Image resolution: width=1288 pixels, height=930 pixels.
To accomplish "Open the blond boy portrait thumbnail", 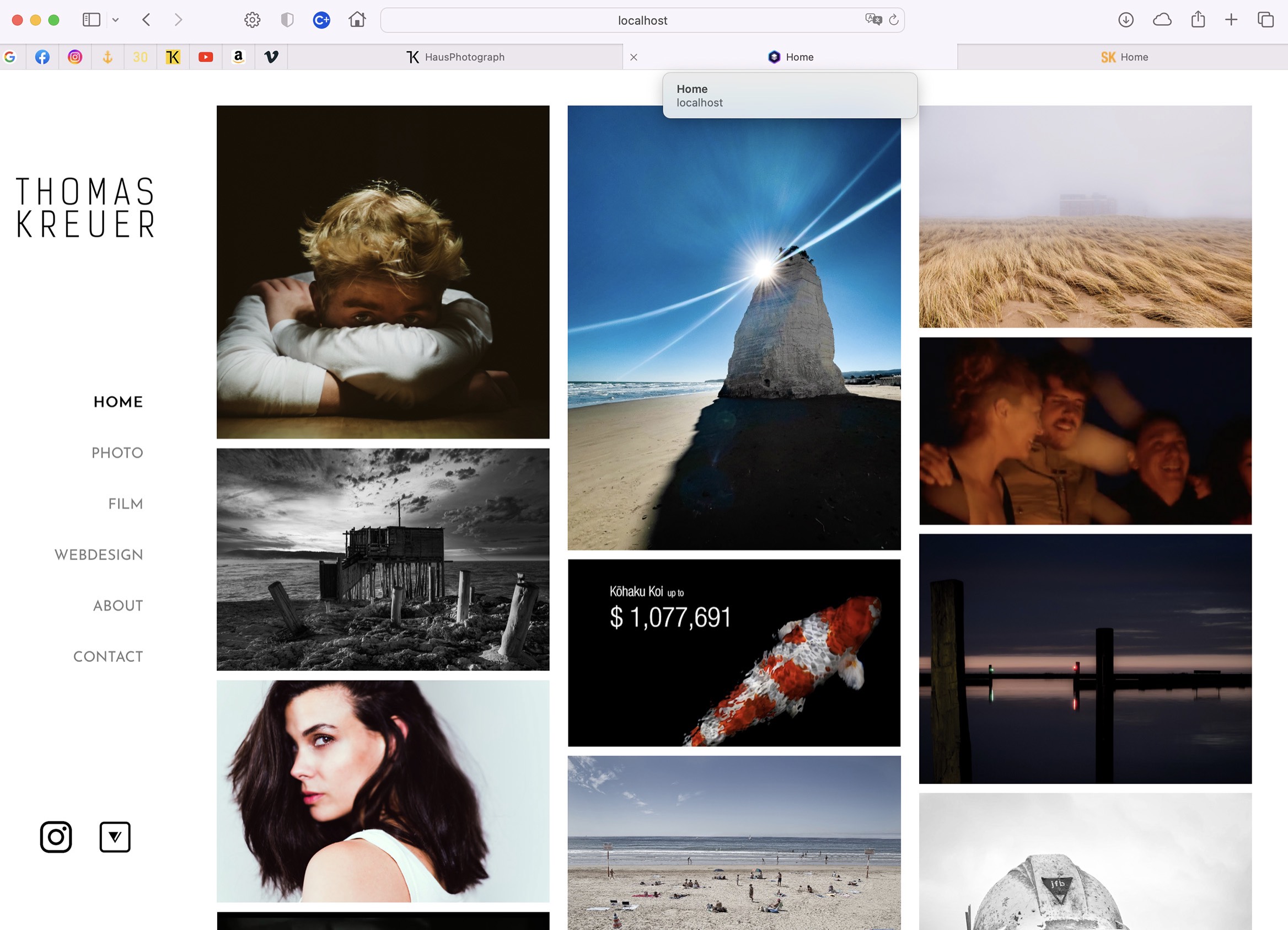I will point(383,272).
